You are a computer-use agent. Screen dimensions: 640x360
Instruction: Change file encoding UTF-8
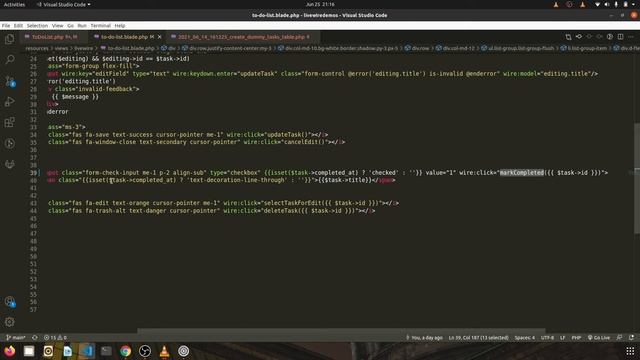547,338
